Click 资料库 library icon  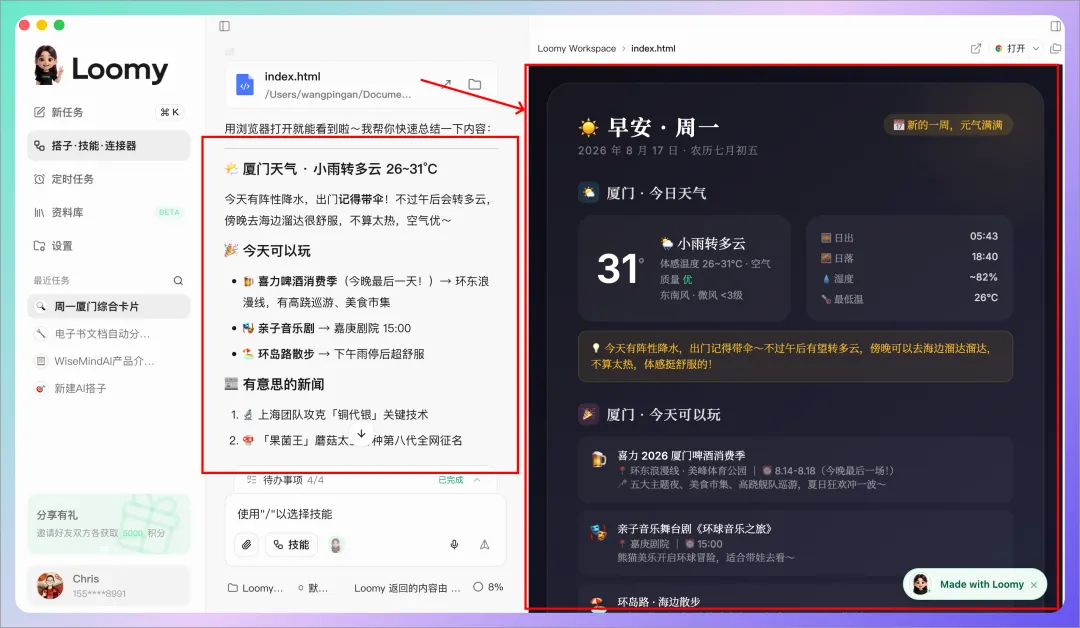click(x=39, y=212)
